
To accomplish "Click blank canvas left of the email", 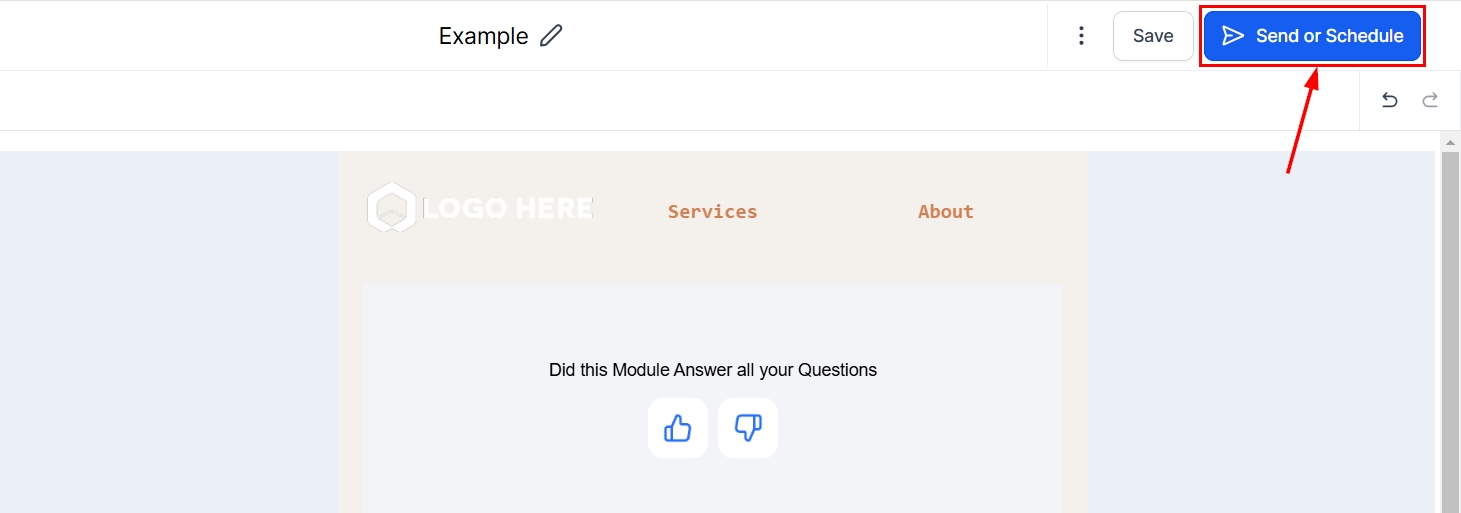I will pyautogui.click(x=170, y=330).
